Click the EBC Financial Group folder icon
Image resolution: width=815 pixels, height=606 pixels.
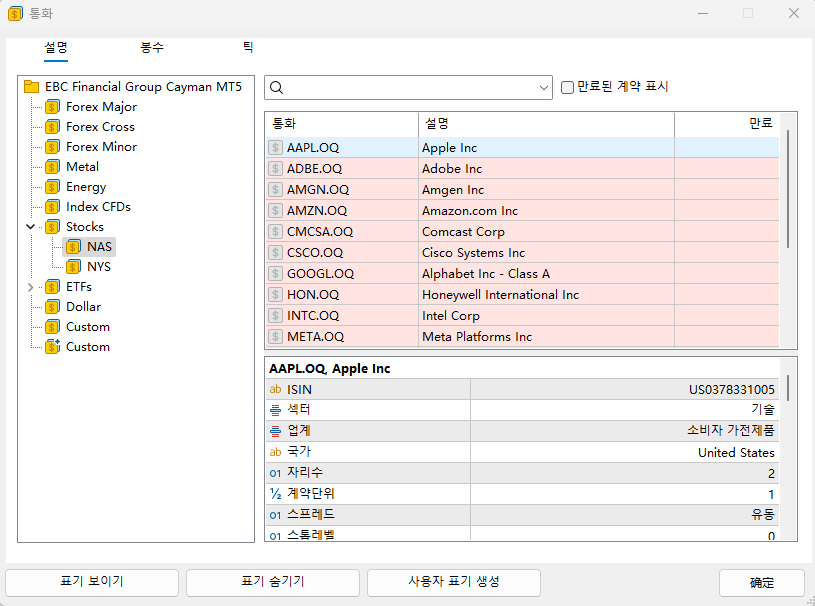(32, 87)
